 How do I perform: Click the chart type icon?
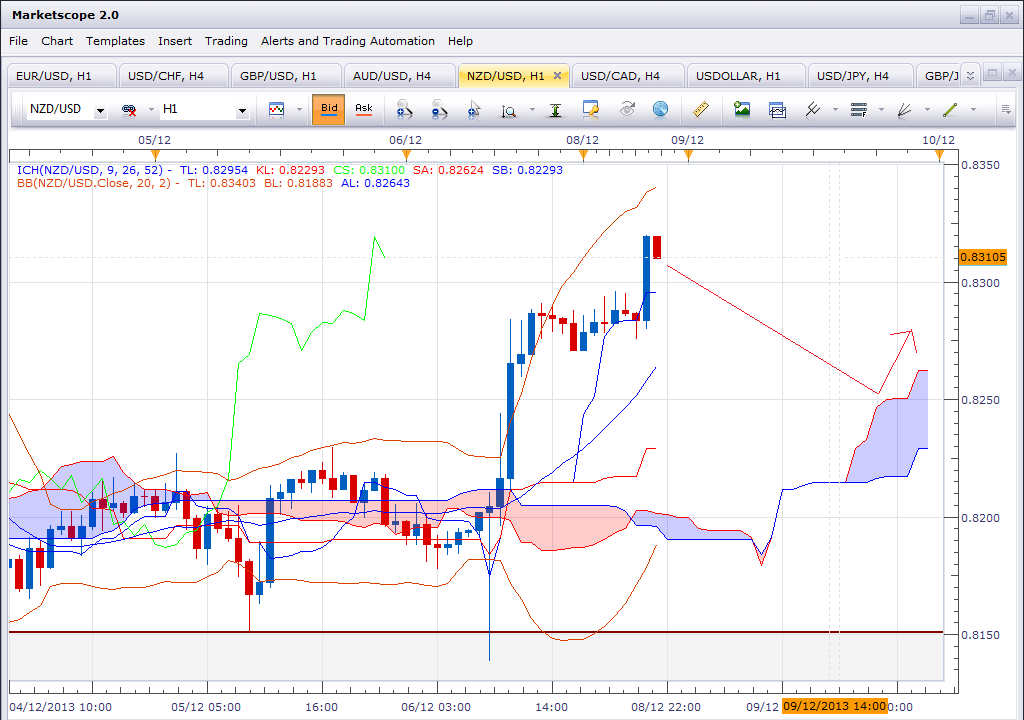click(276, 109)
